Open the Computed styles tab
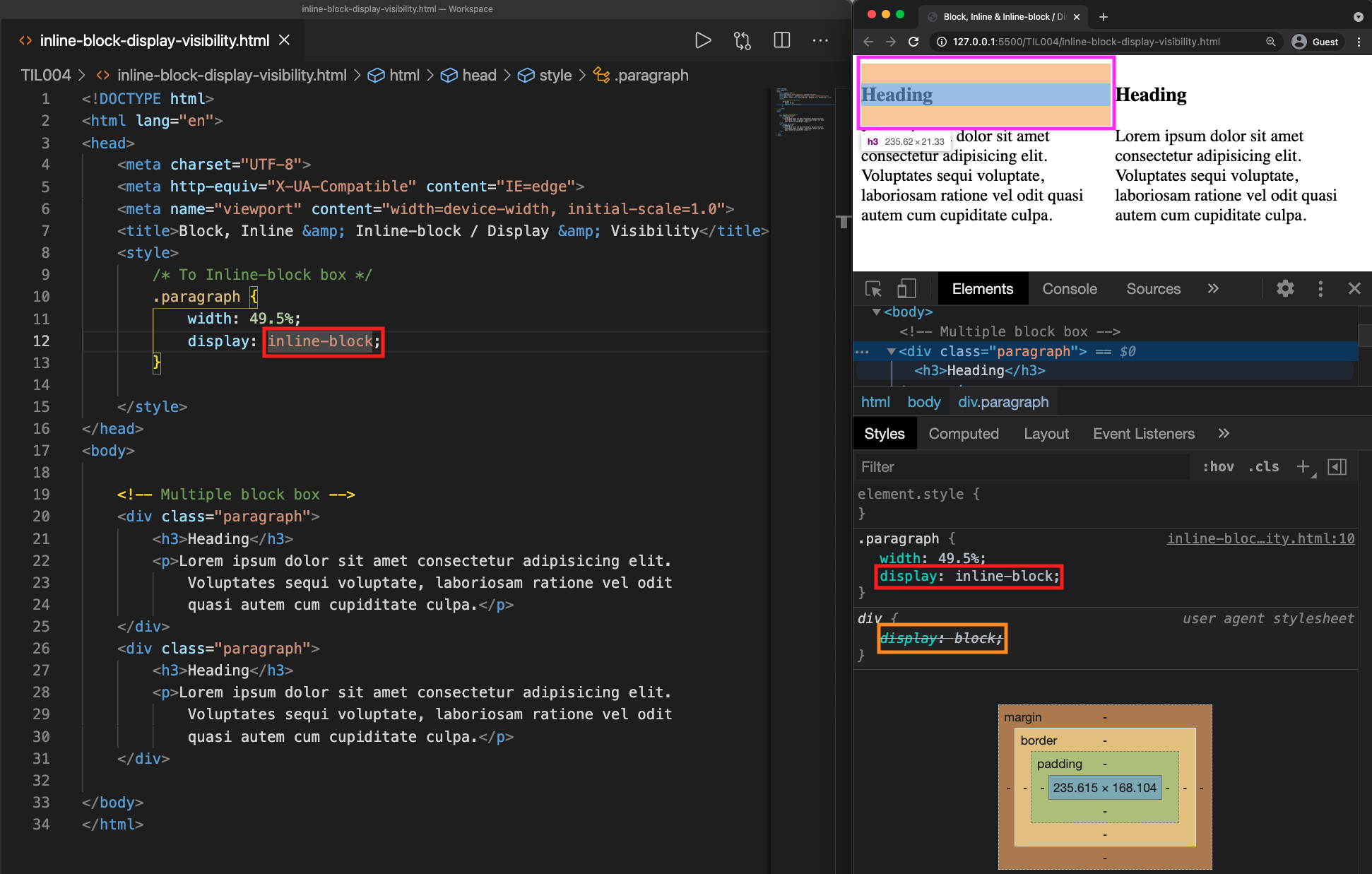Screen dimensions: 1372x874 click(964, 434)
